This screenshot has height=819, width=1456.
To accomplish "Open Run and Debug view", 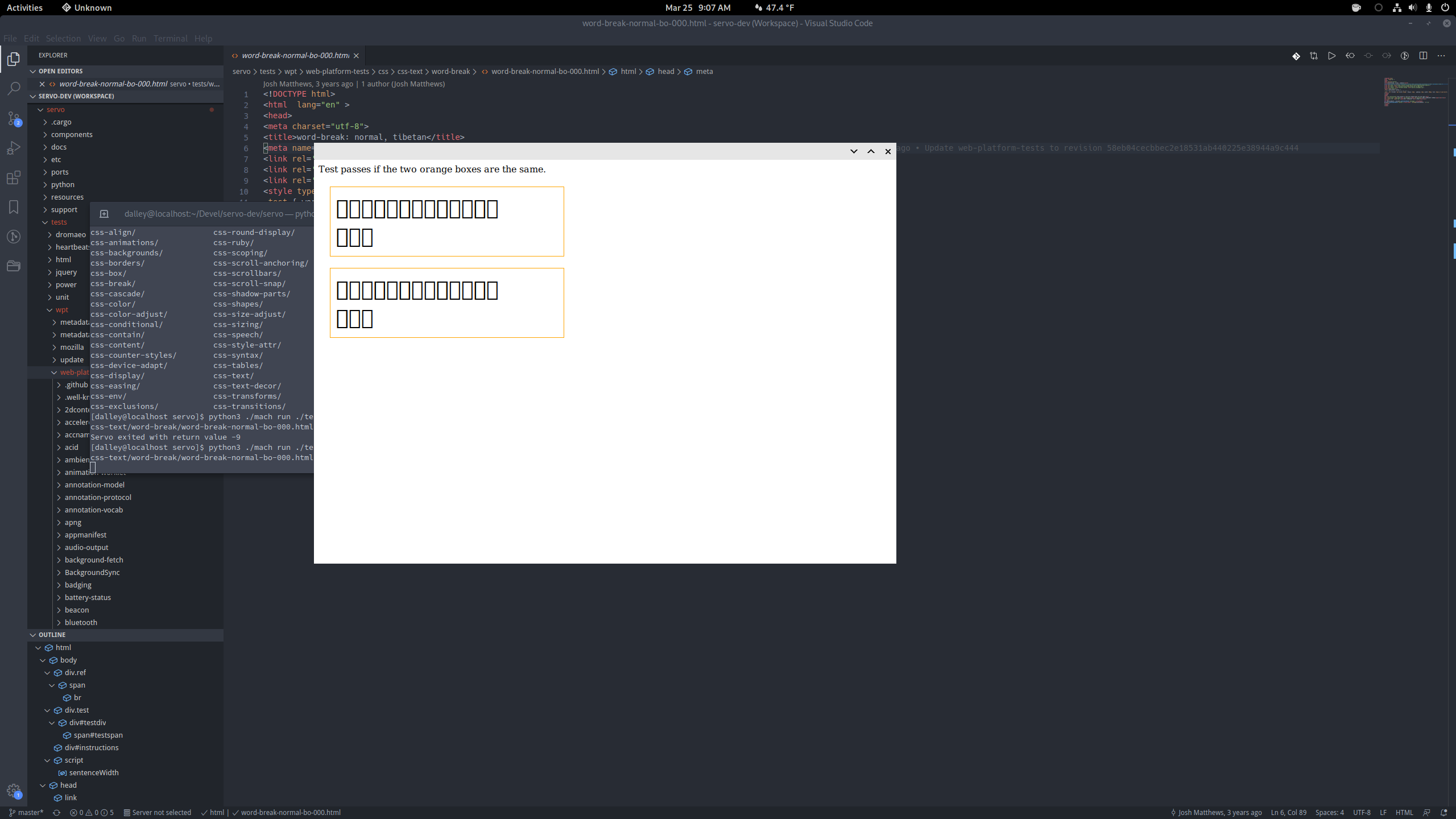I will 14,148.
